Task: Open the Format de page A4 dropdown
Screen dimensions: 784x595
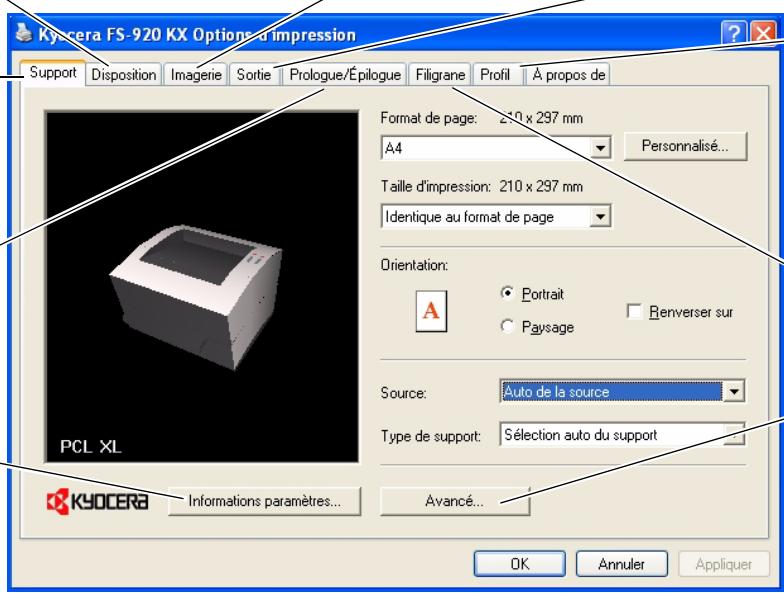Action: click(x=496, y=148)
